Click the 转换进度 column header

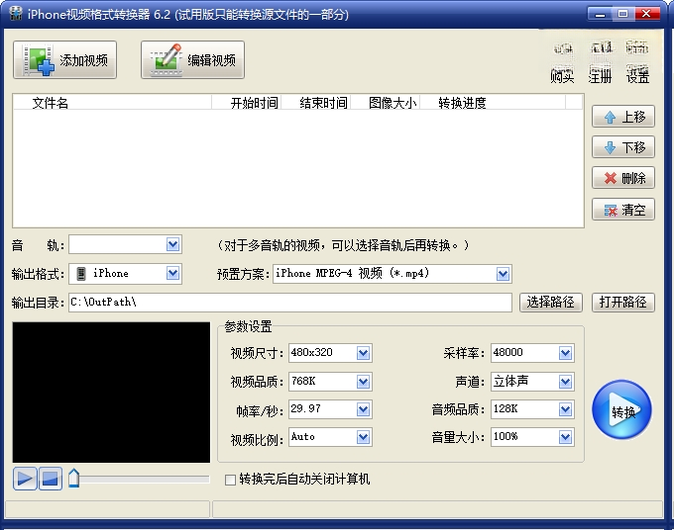coord(493,103)
